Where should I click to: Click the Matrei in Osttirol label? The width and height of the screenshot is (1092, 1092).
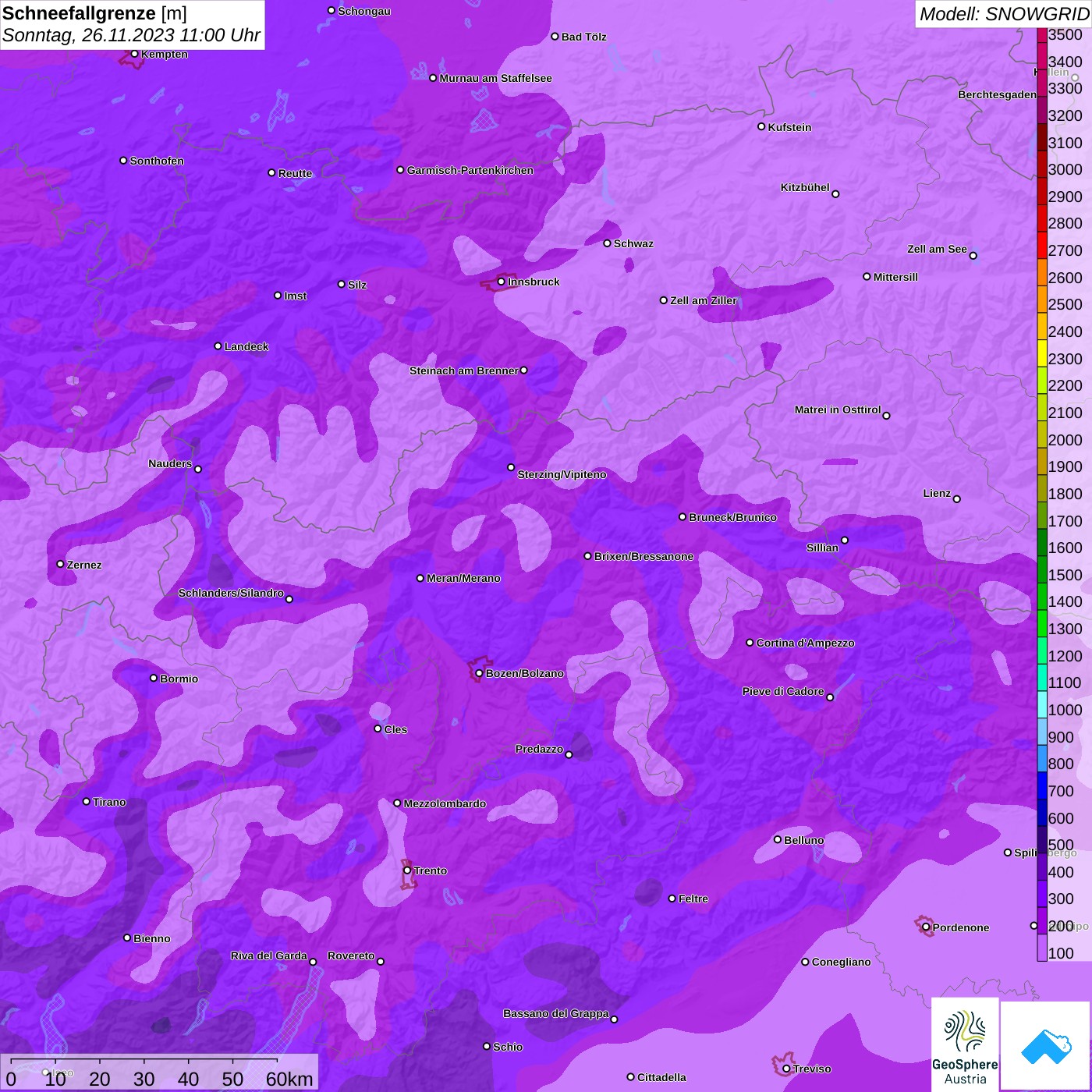838,409
